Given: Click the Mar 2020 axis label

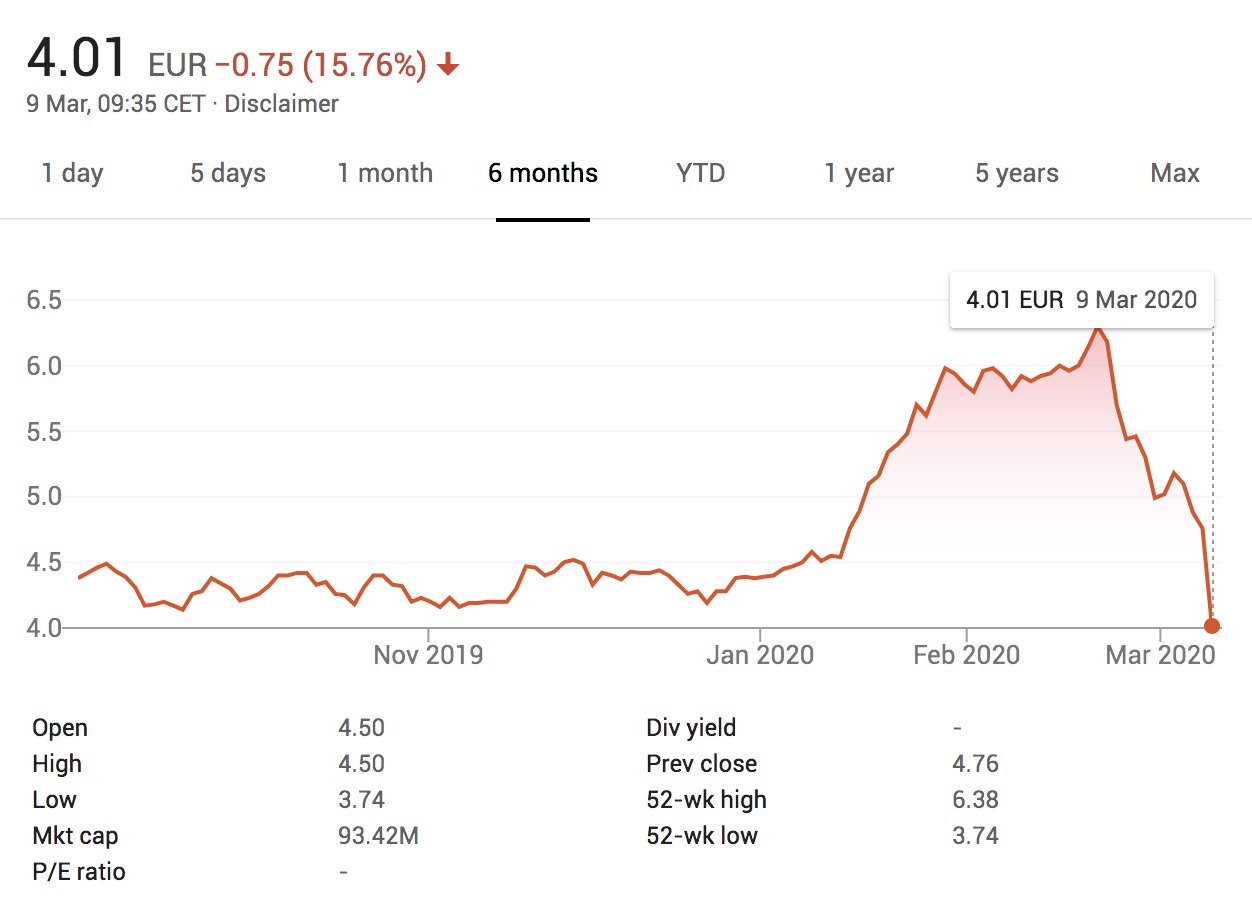Looking at the screenshot, I should [x=1160, y=655].
